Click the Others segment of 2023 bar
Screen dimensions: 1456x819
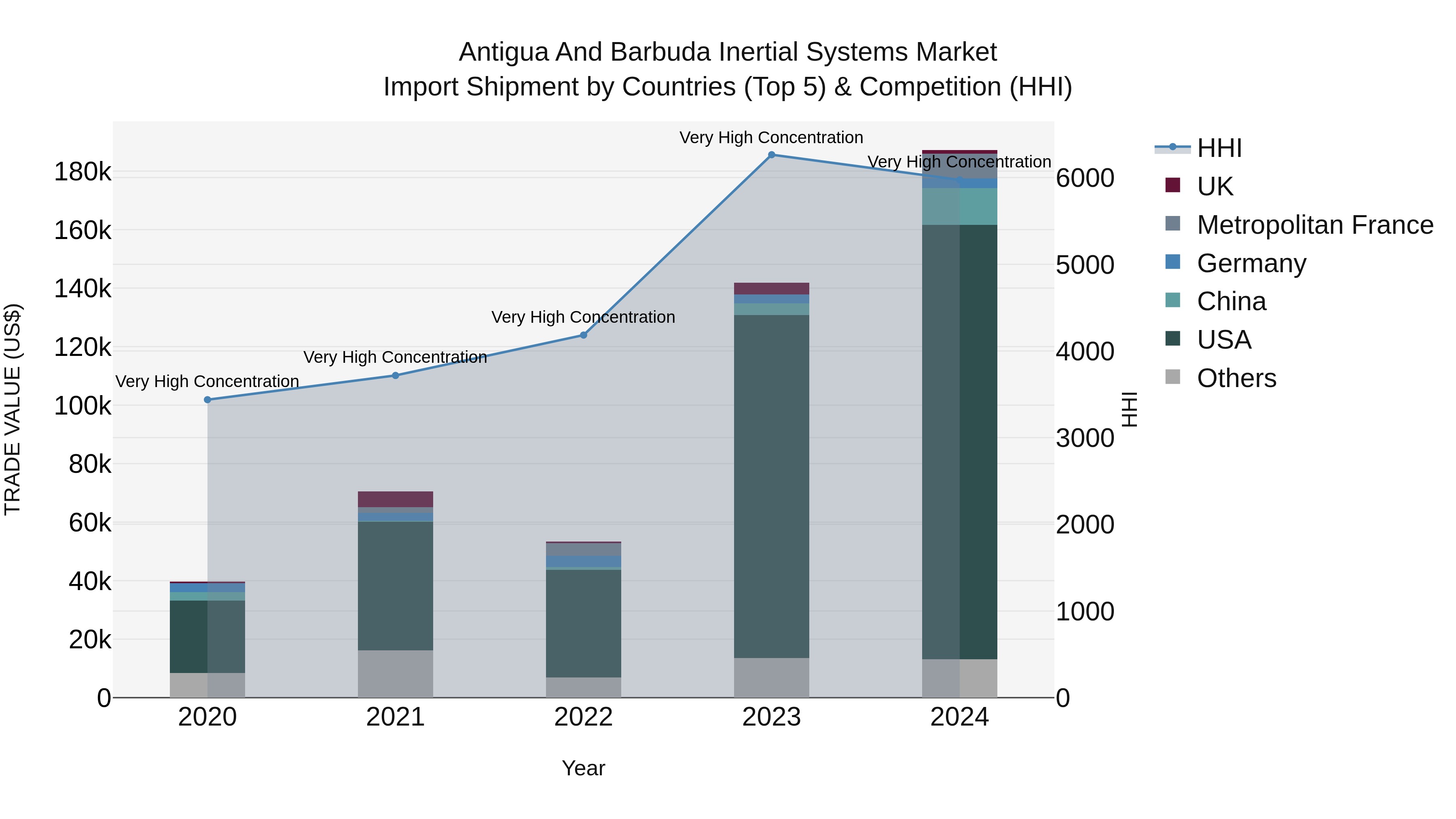(772, 678)
